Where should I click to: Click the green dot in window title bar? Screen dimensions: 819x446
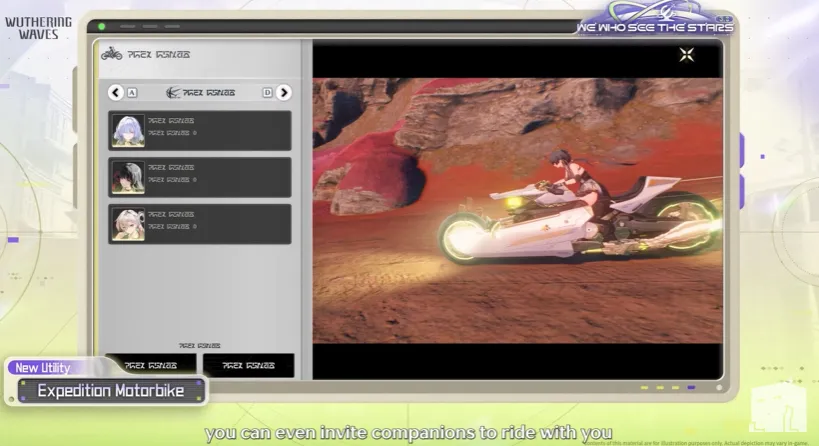click(x=101, y=26)
